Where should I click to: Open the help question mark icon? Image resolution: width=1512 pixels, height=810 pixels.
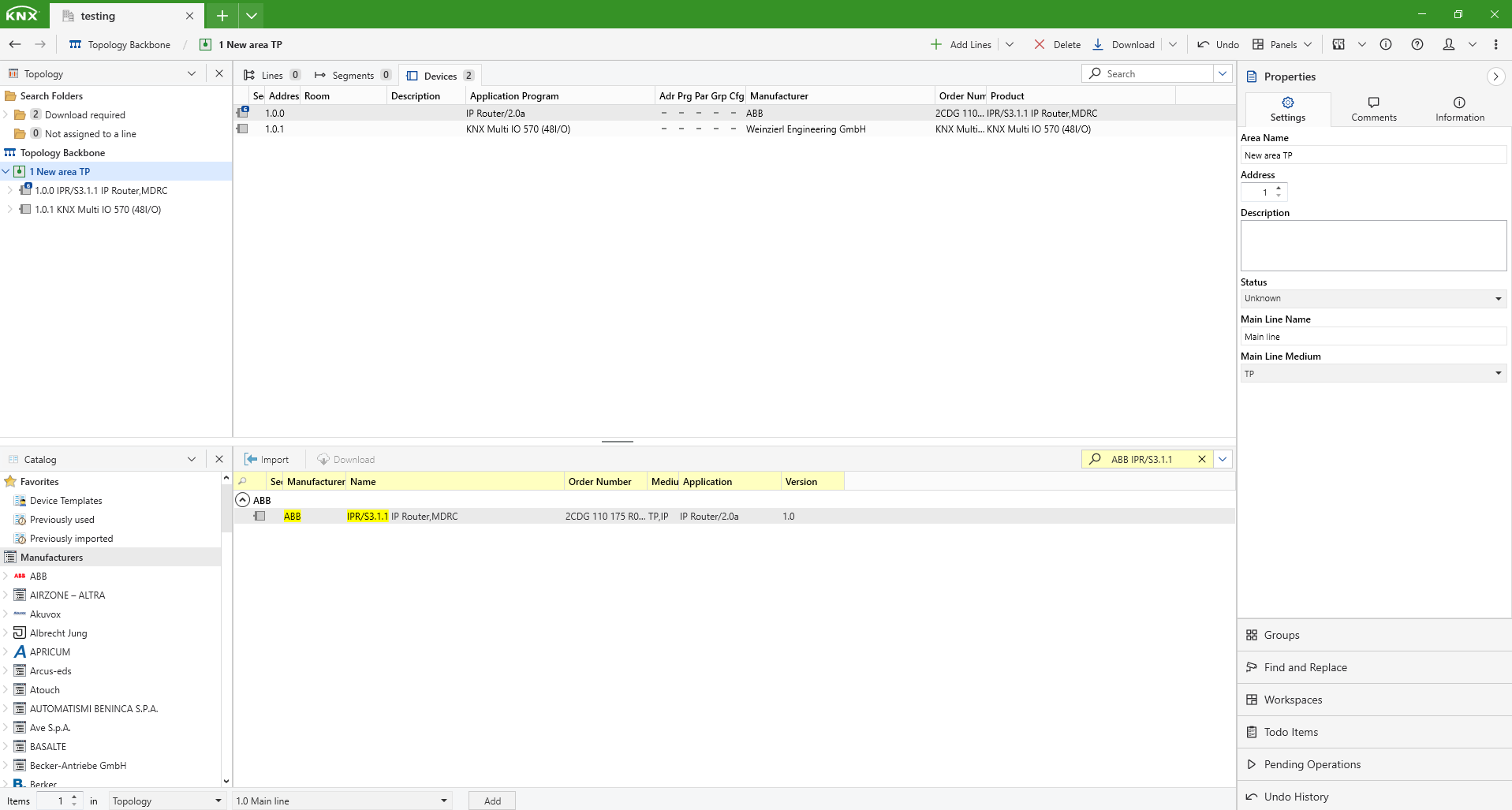[x=1417, y=44]
